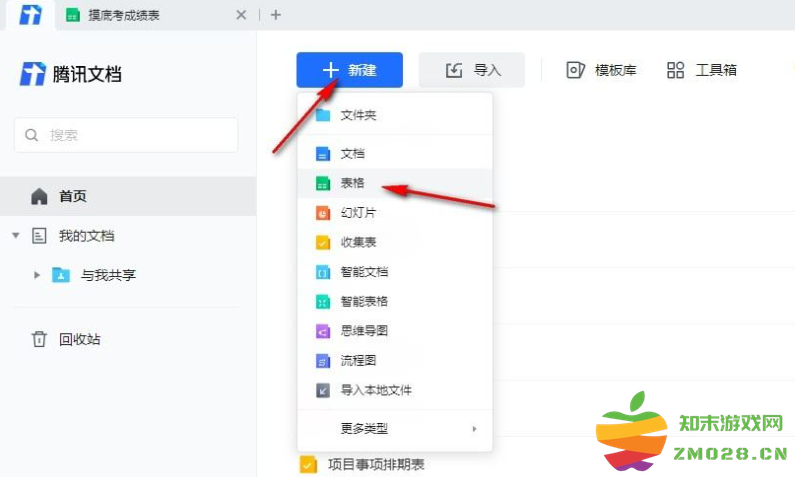Screen dimensions: 795x477
Task: Select the 智能表格 smart sheet icon
Action: 323,301
